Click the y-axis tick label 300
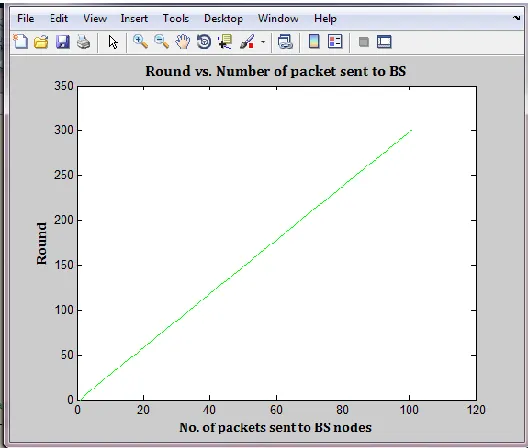The image size is (530, 448). coord(64,130)
